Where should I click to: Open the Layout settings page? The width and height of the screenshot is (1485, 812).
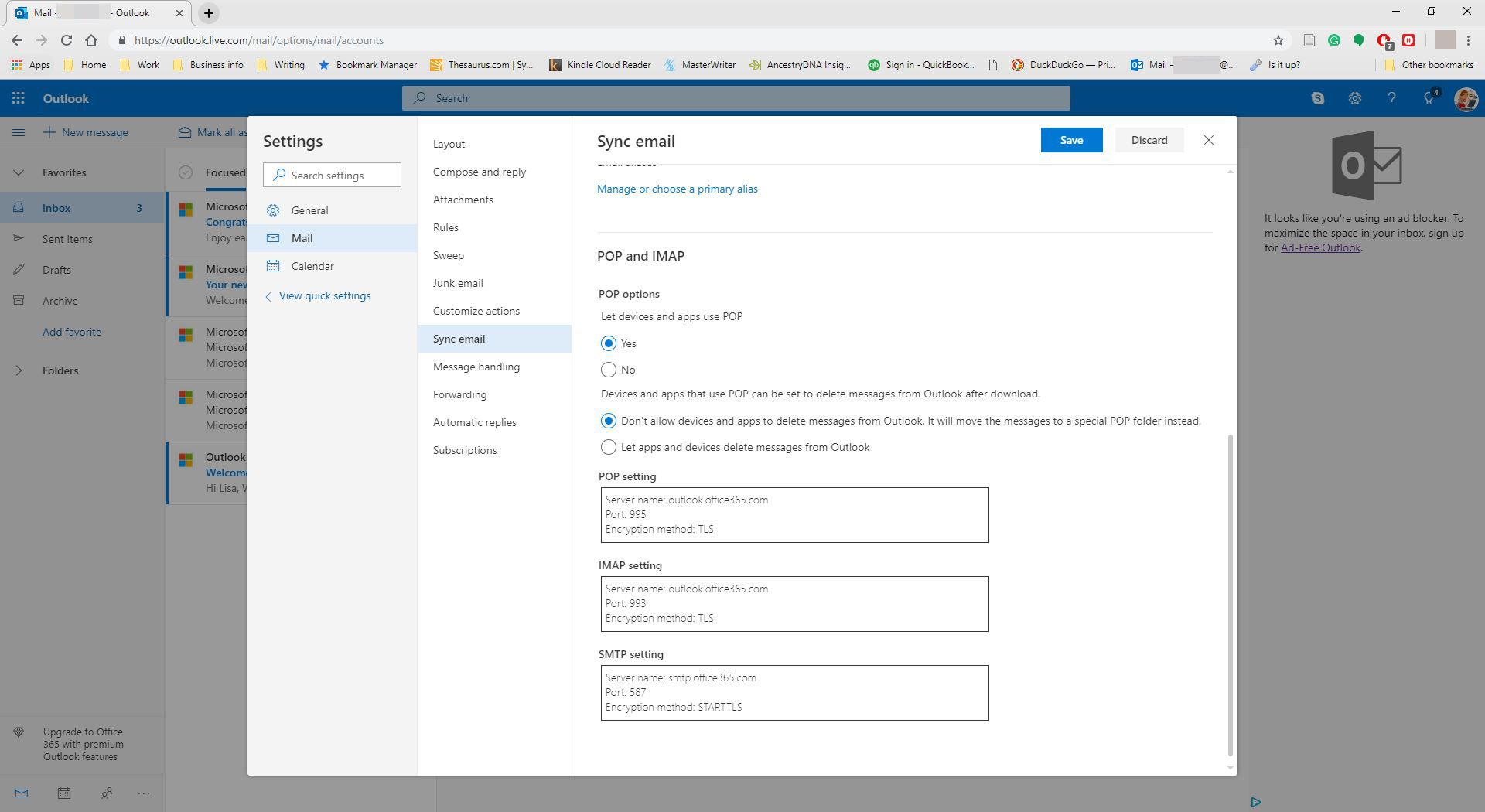point(494,144)
